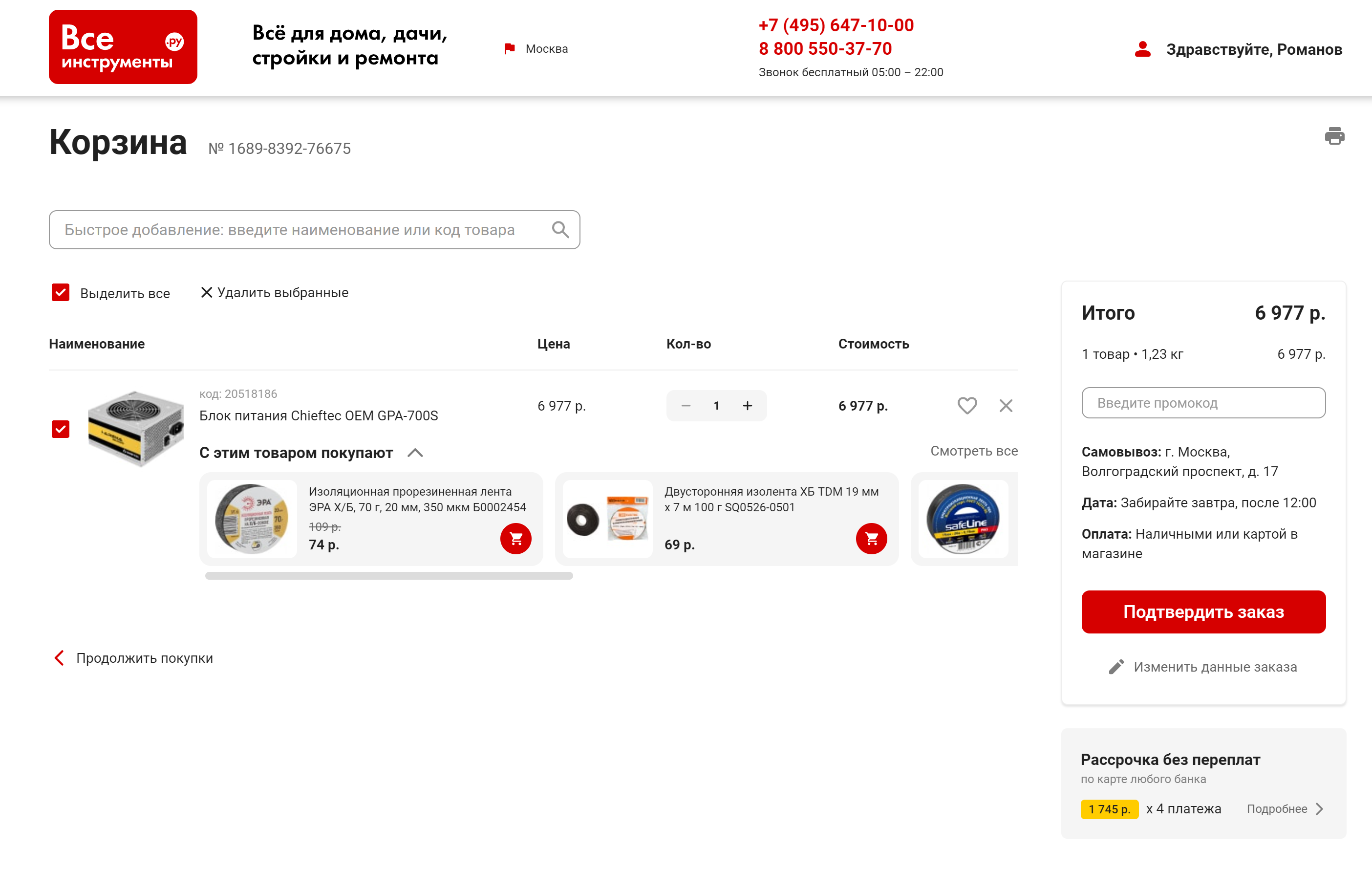This screenshot has height=872, width=1372.
Task: Uncheck the Chieftec power supply checkbox
Action: click(x=61, y=429)
